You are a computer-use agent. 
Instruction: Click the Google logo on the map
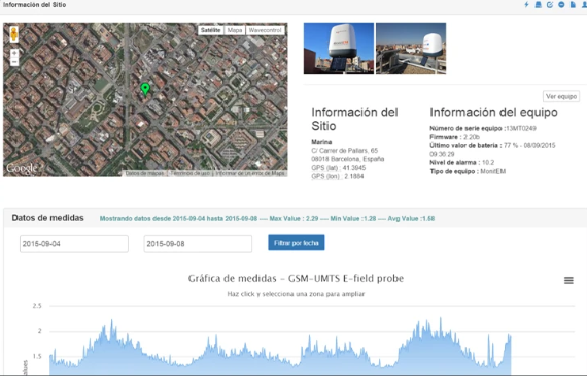[21, 168]
